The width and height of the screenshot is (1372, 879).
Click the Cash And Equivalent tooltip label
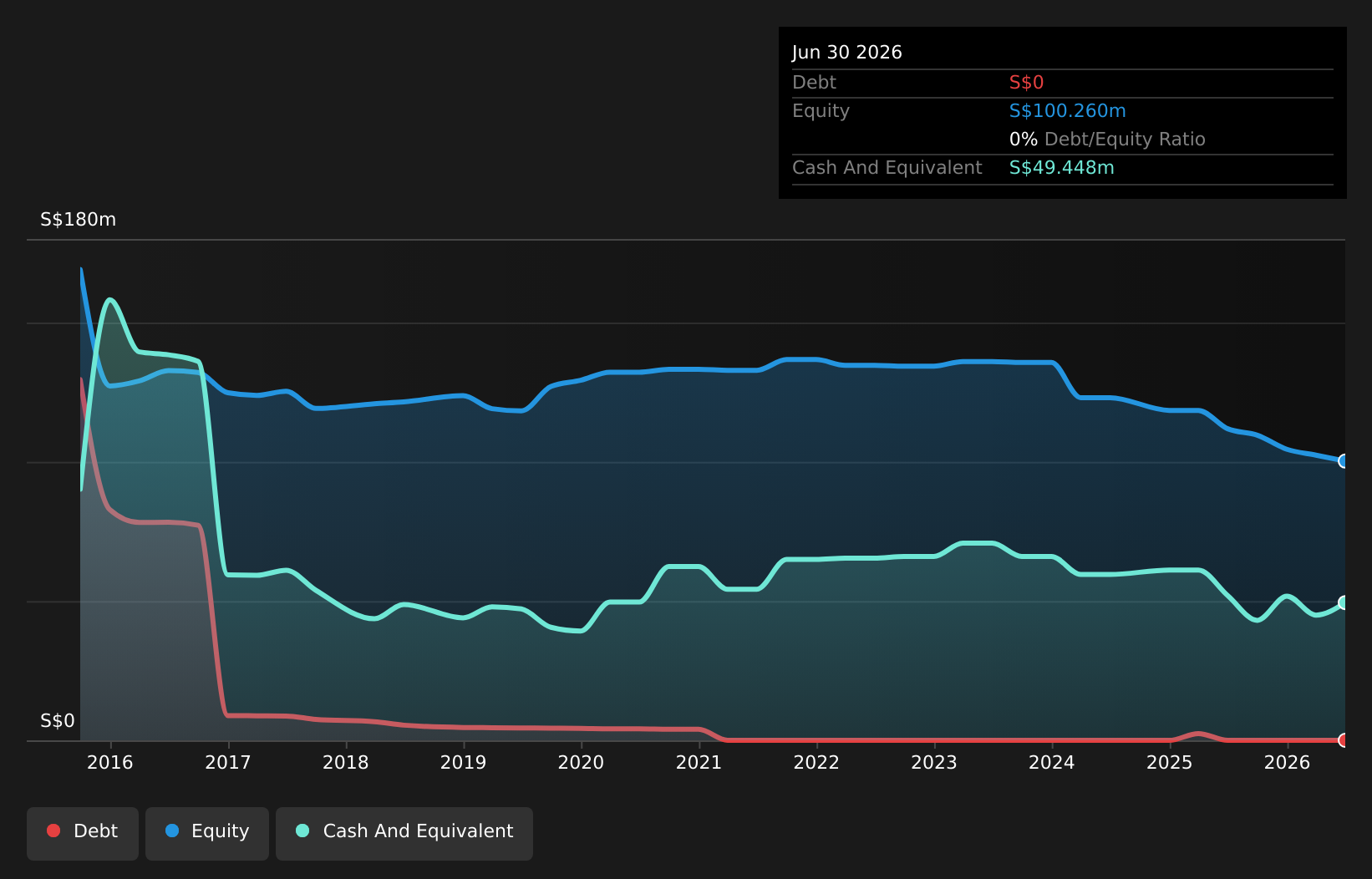tap(887, 168)
